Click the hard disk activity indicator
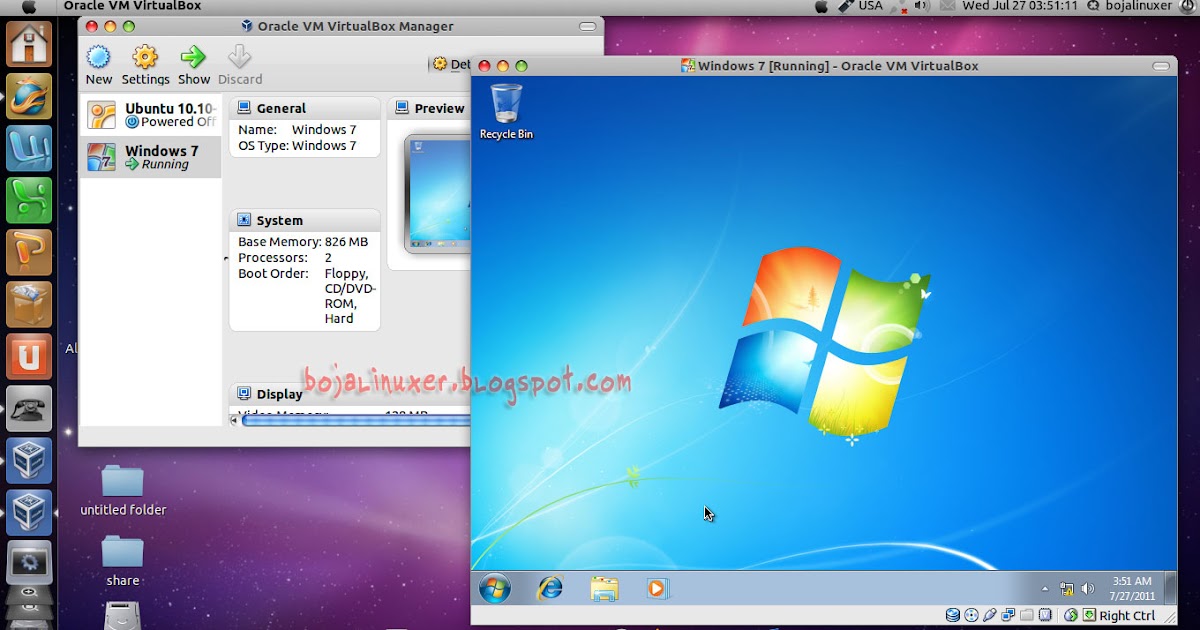Image resolution: width=1200 pixels, height=630 pixels. point(953,615)
